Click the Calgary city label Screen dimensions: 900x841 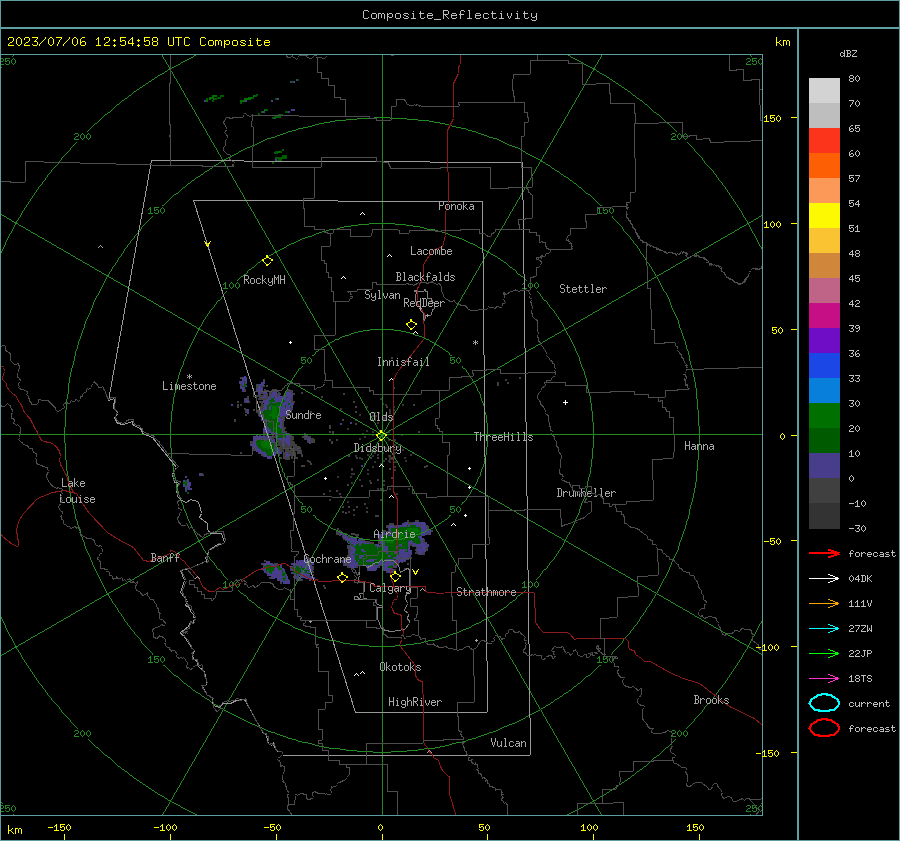(x=390, y=588)
